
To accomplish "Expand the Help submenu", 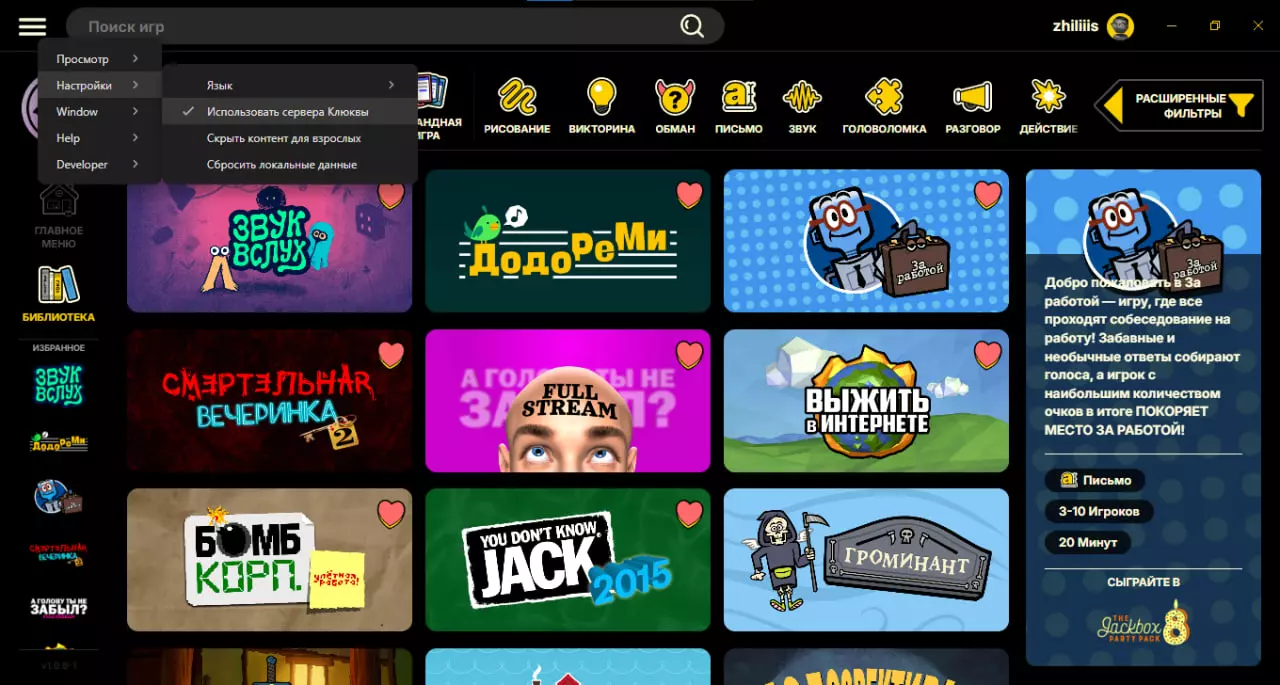I will 99,138.
